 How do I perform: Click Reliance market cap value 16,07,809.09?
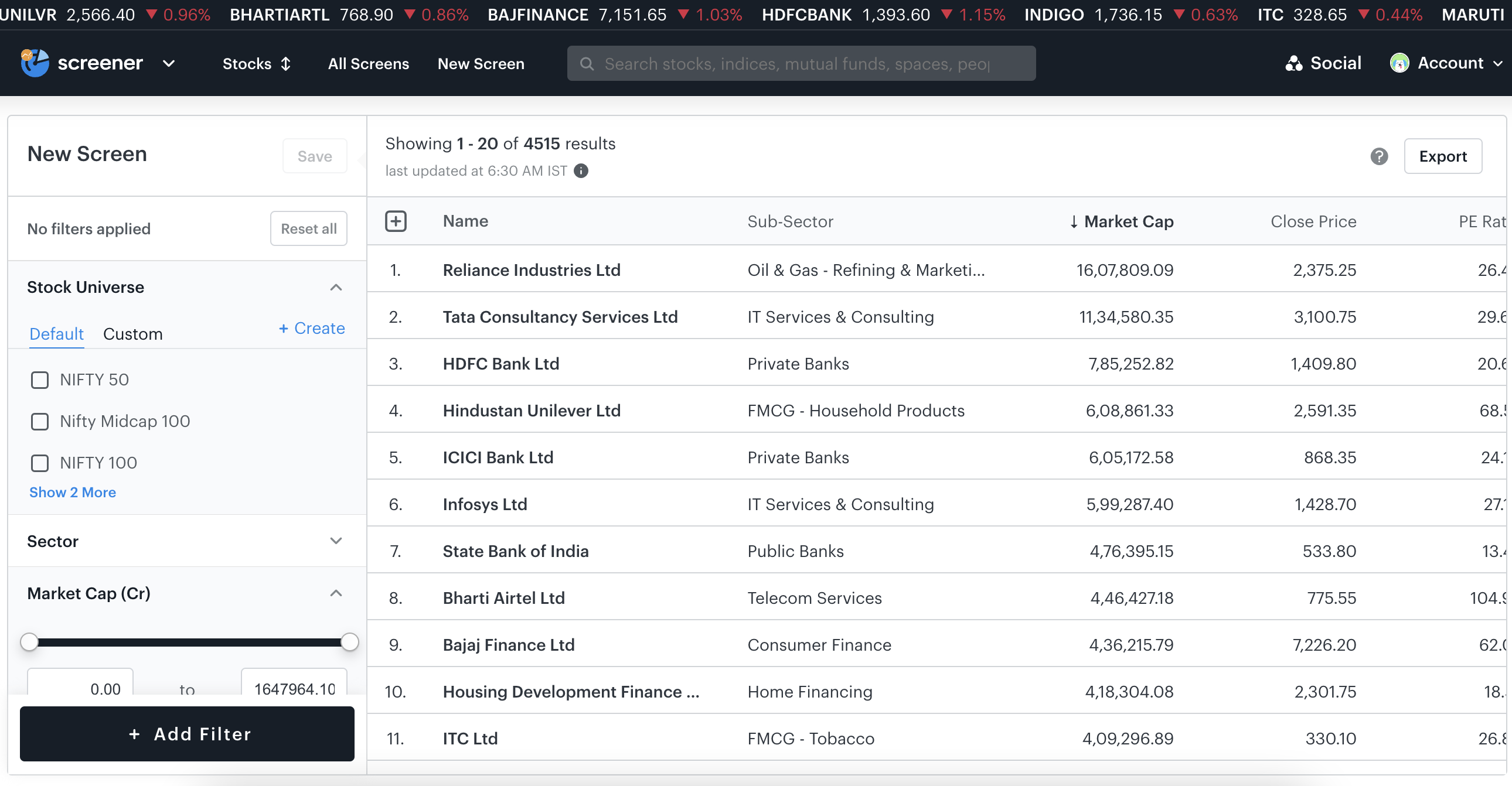tap(1125, 270)
